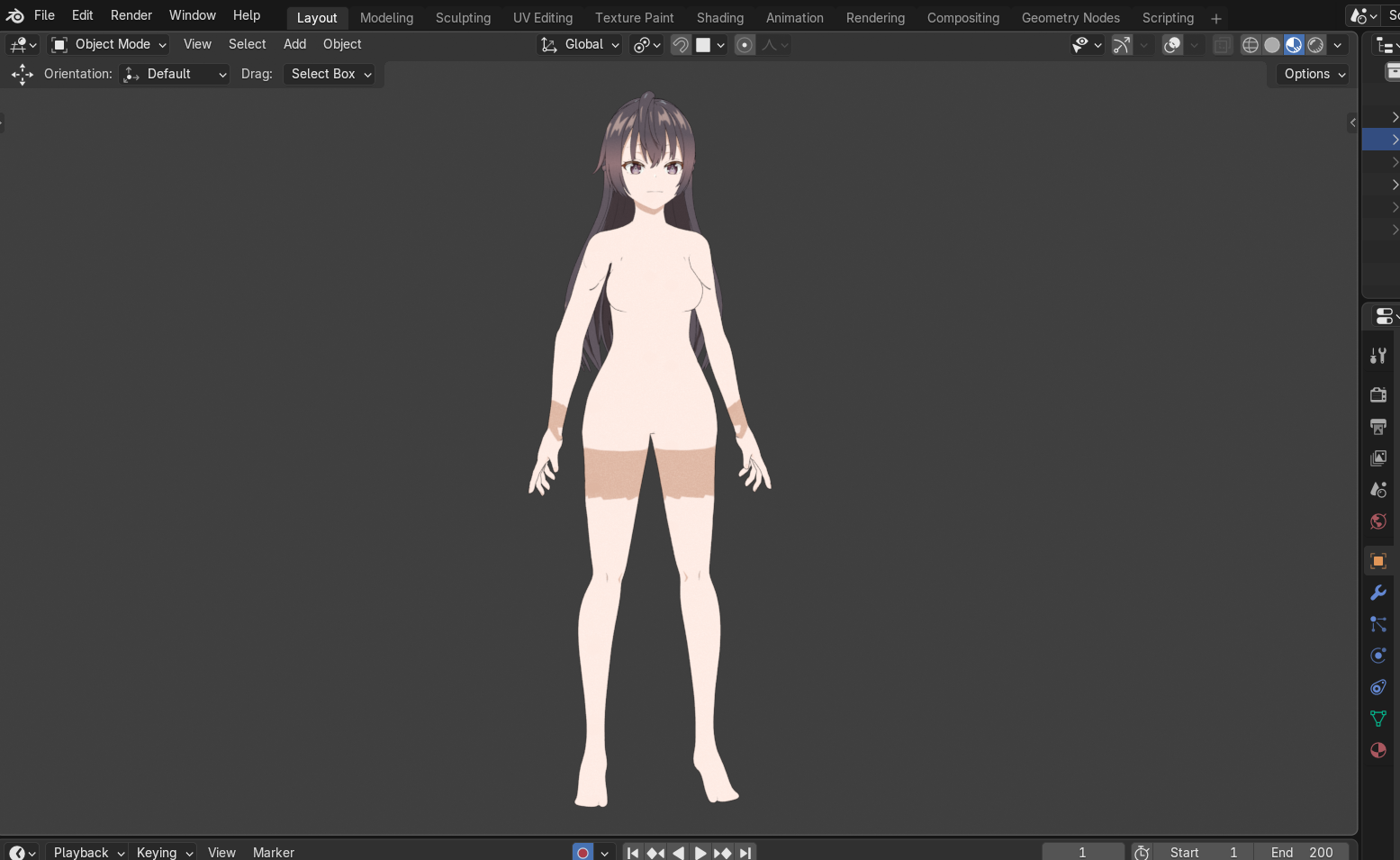Open the Tool settings properties tab
This screenshot has height=860, width=1400.
click(1377, 356)
